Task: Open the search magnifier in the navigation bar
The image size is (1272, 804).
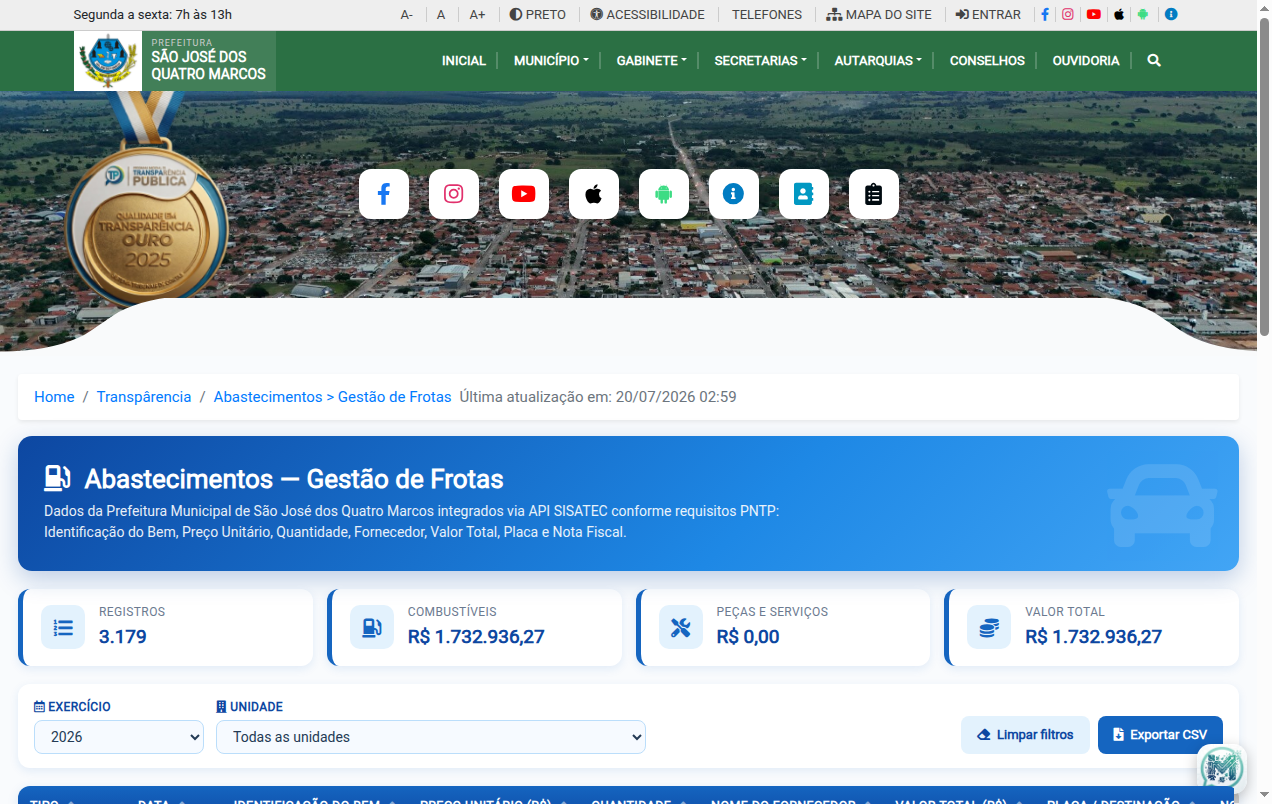Action: click(1154, 61)
